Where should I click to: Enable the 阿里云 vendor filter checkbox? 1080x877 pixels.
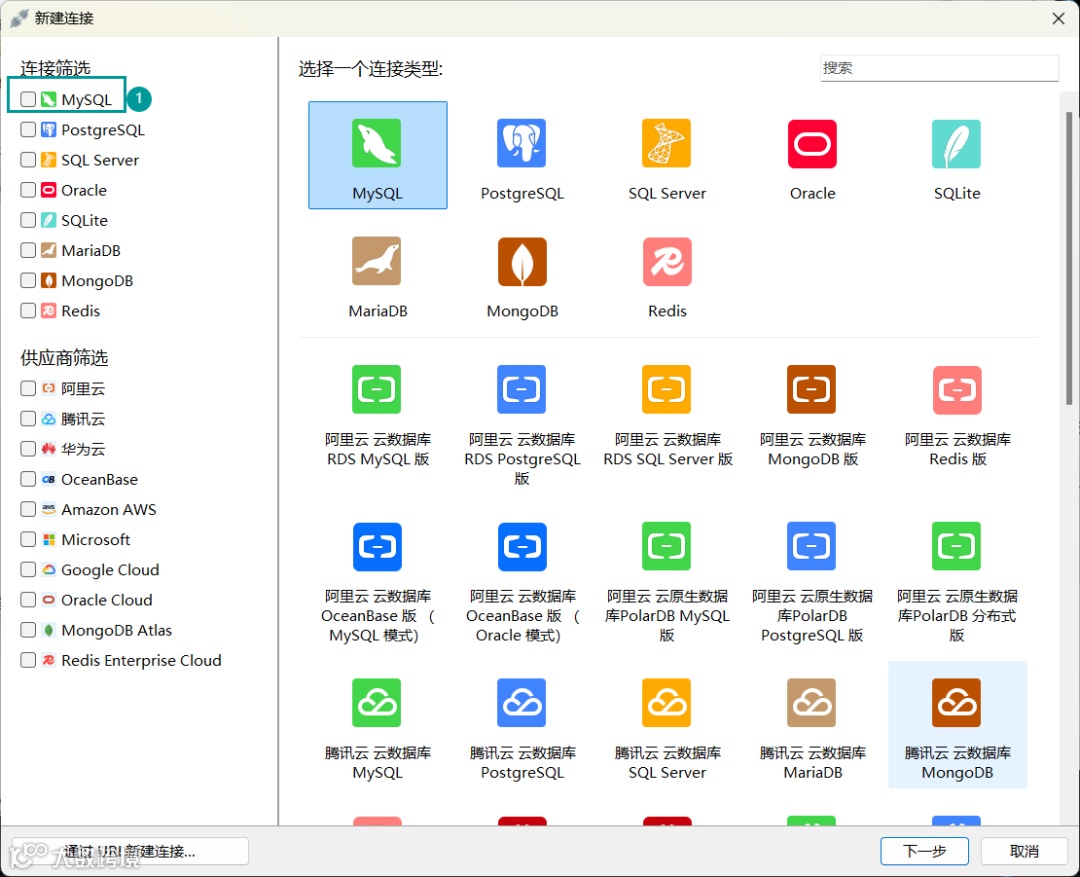point(28,389)
